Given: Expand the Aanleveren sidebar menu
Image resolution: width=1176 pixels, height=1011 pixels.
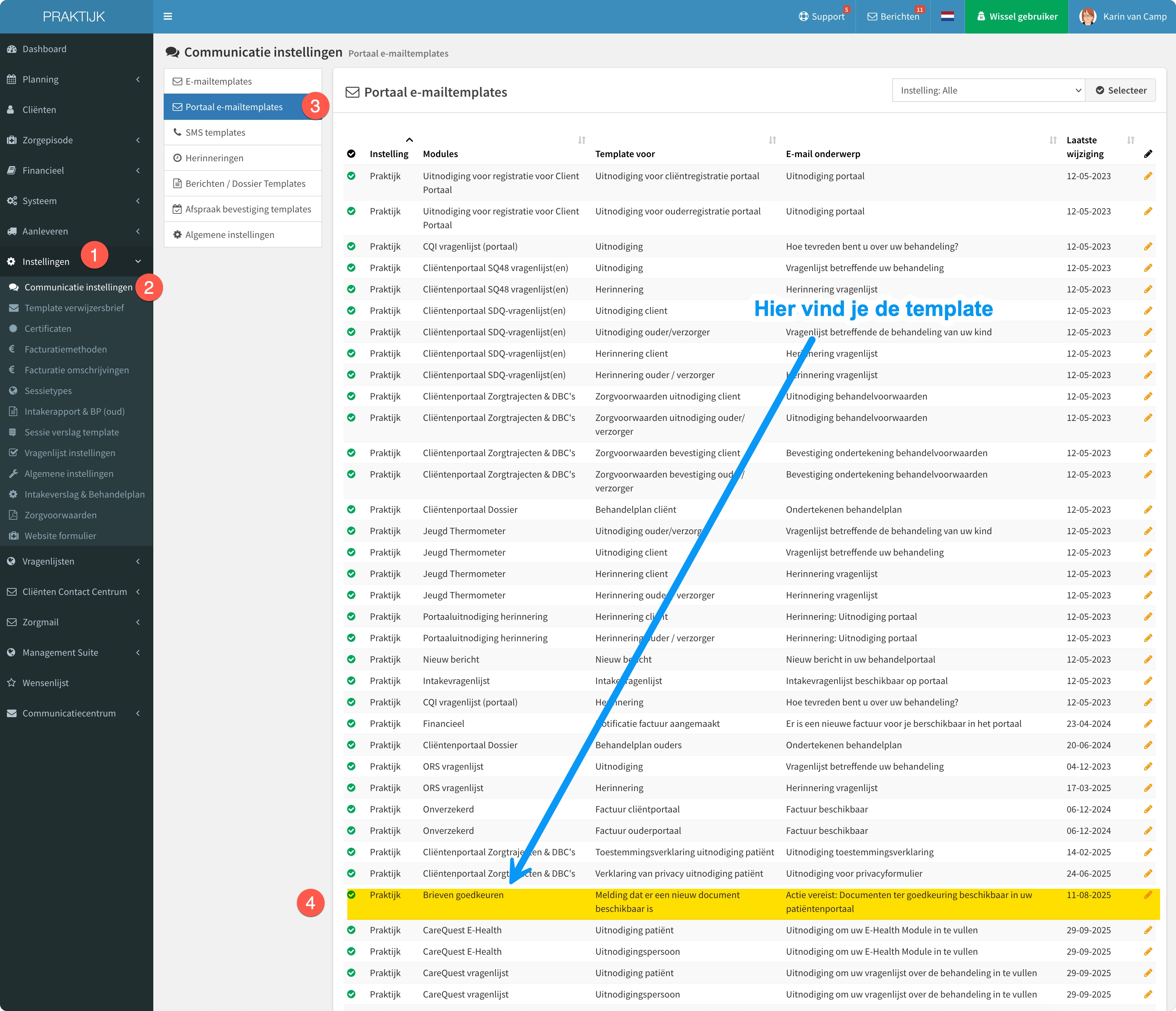Looking at the screenshot, I should (77, 231).
